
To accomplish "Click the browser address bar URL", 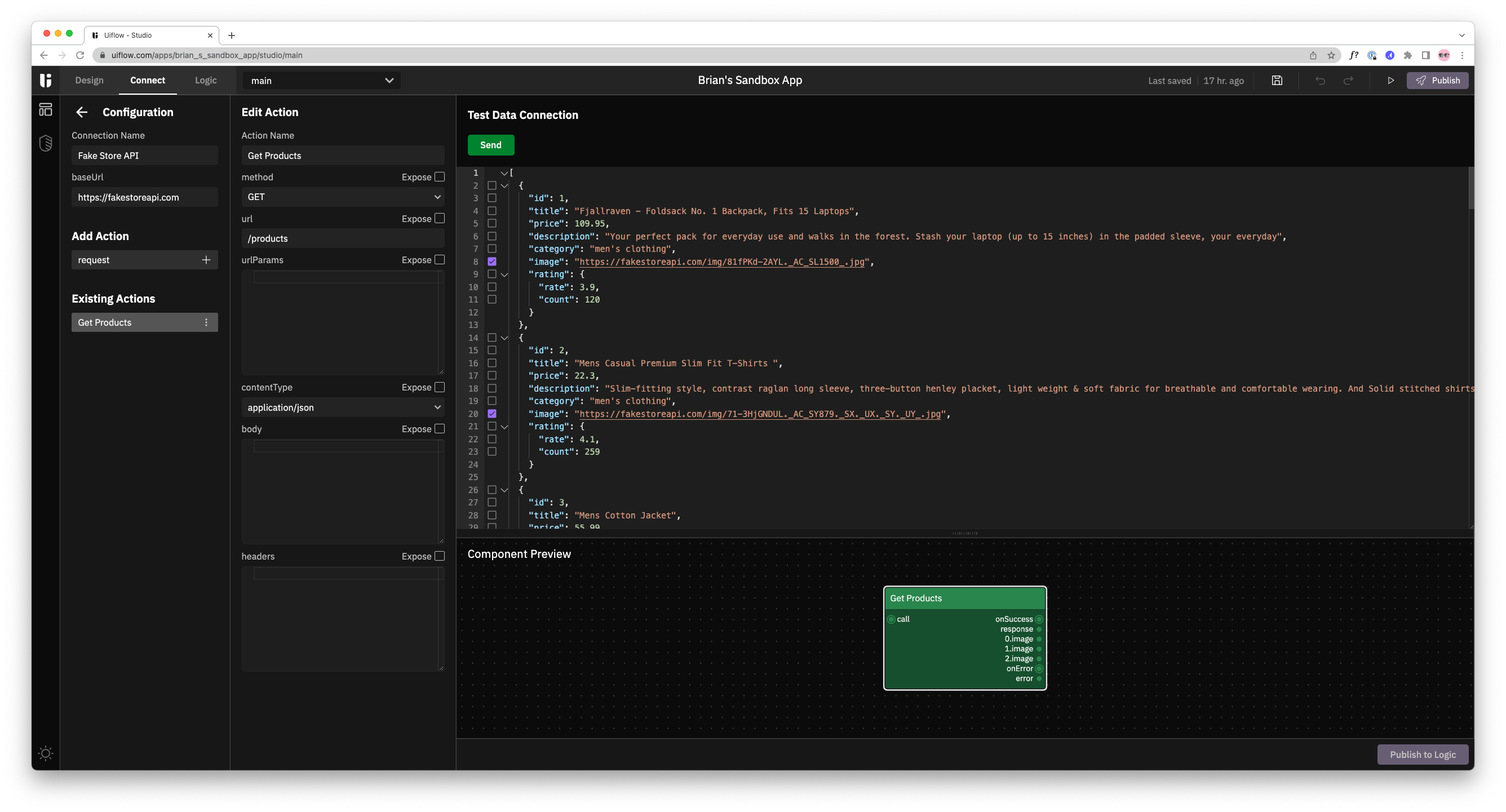I will 207,55.
